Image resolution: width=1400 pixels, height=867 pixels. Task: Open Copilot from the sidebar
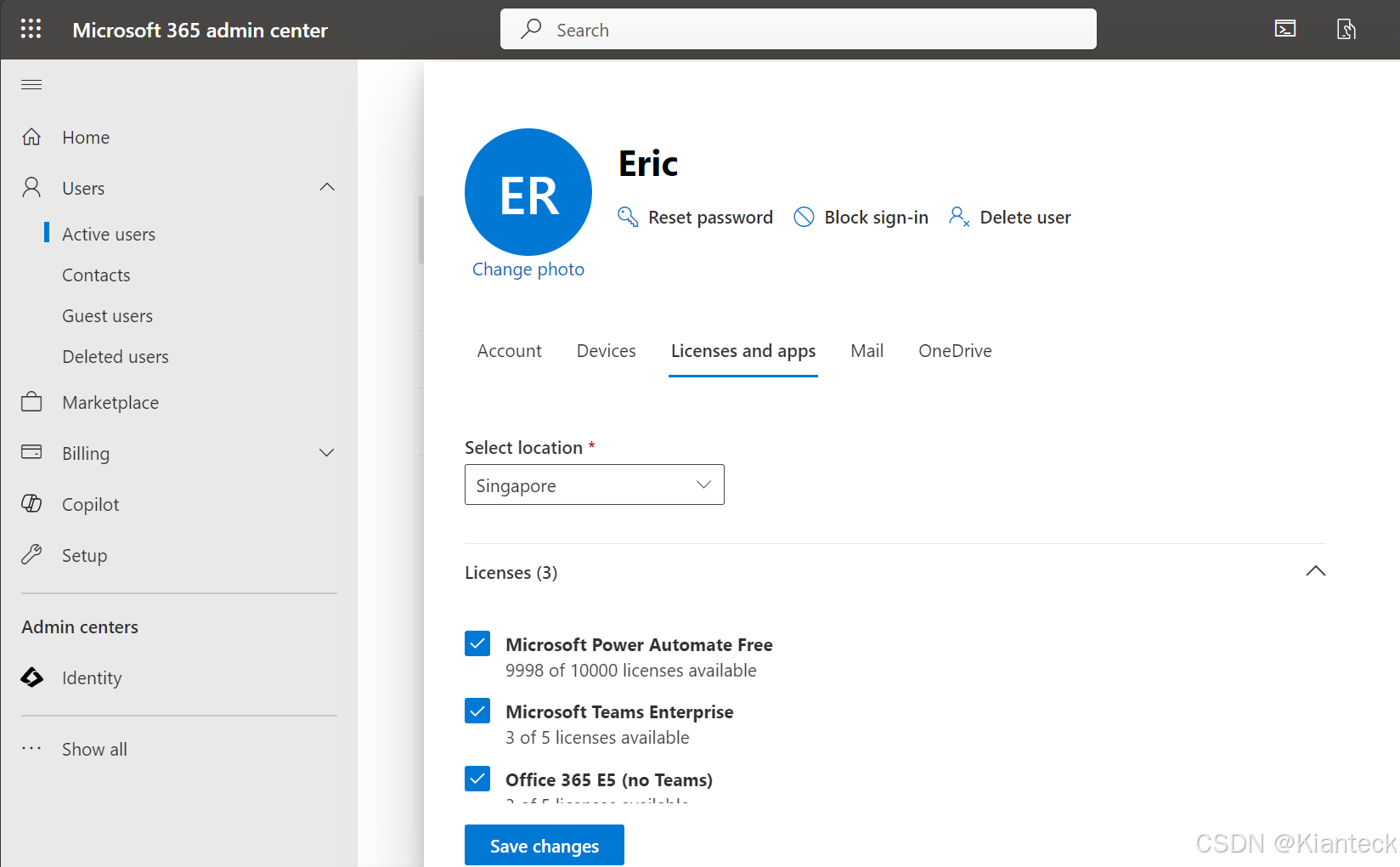tap(90, 503)
